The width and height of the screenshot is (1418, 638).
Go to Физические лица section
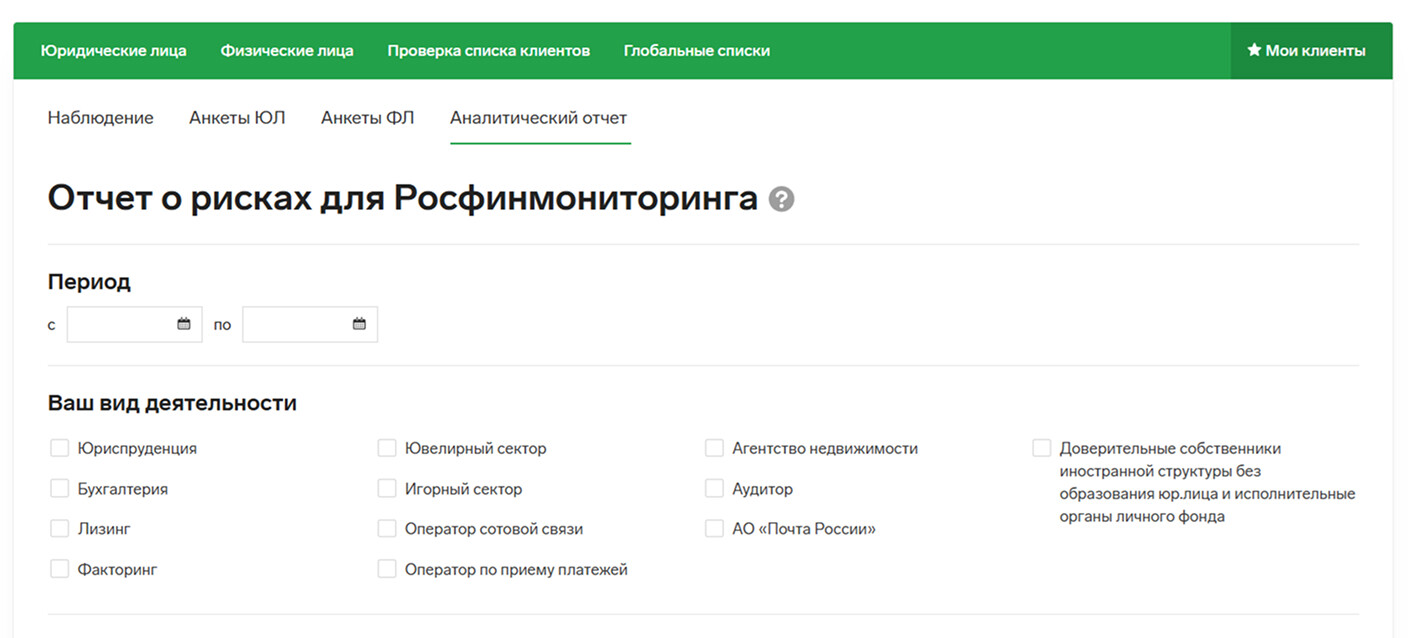tap(287, 51)
